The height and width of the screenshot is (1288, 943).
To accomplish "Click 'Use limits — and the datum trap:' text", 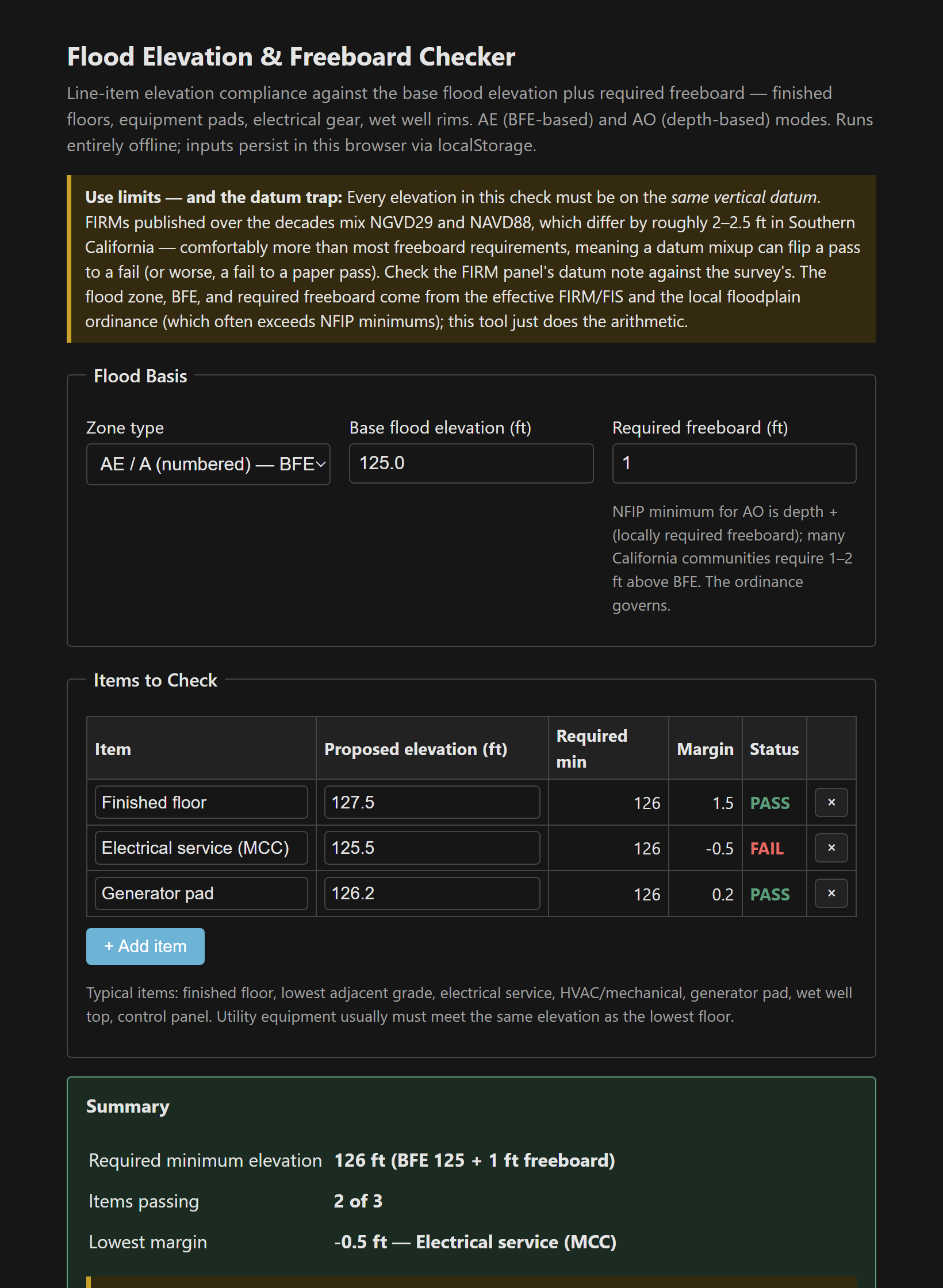I will coord(214,197).
